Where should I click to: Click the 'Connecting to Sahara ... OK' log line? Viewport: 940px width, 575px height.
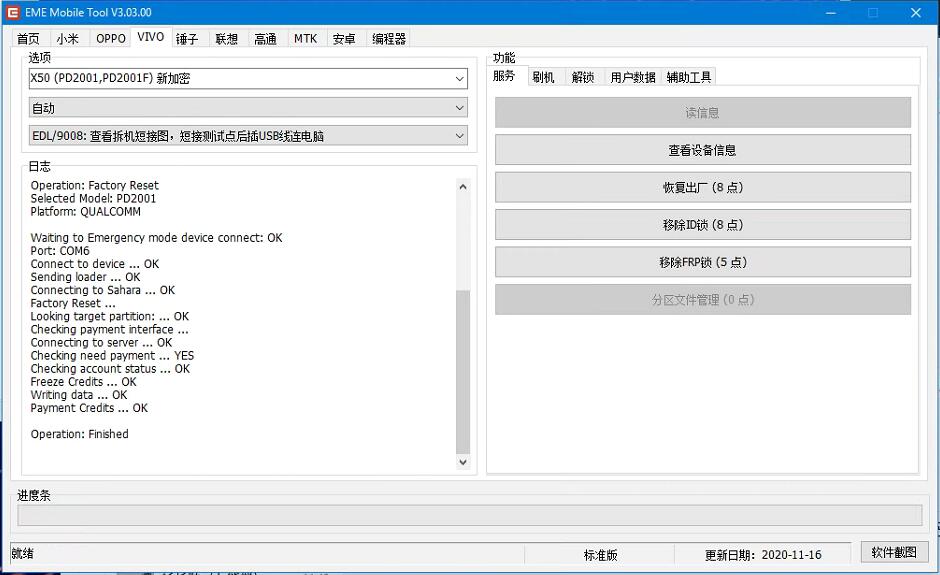coord(103,290)
